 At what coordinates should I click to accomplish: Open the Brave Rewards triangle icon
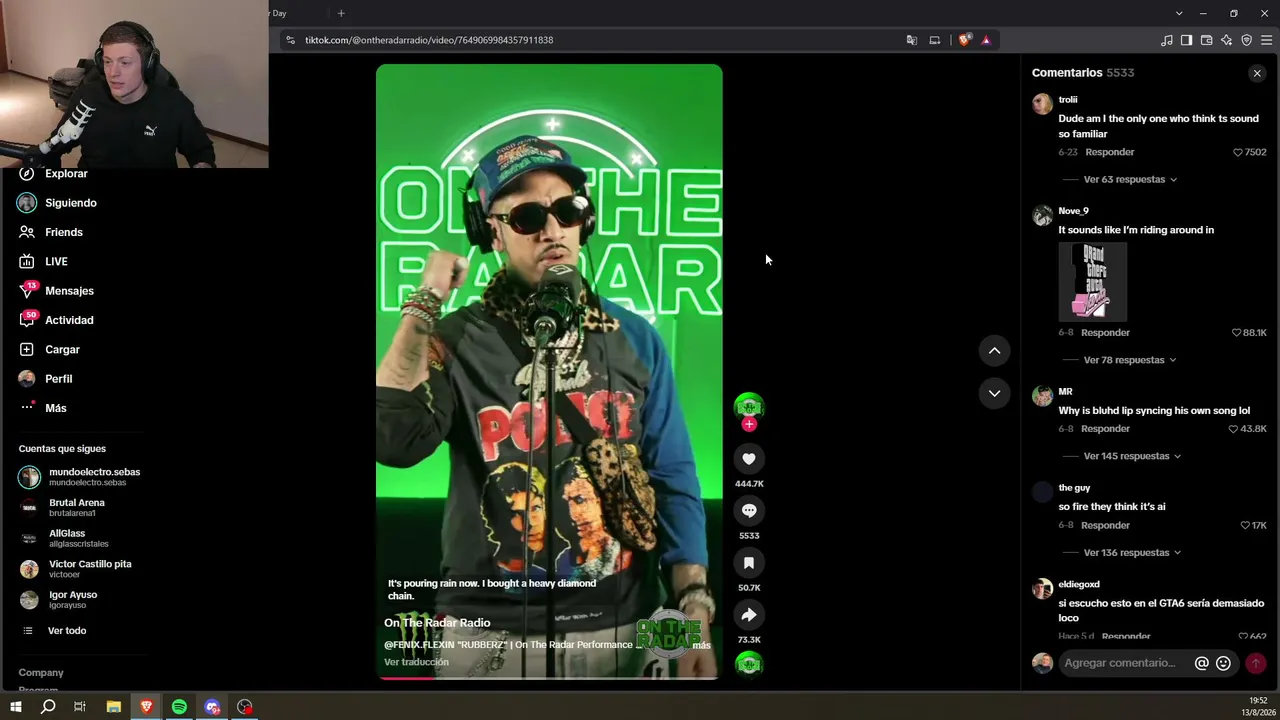pos(986,40)
